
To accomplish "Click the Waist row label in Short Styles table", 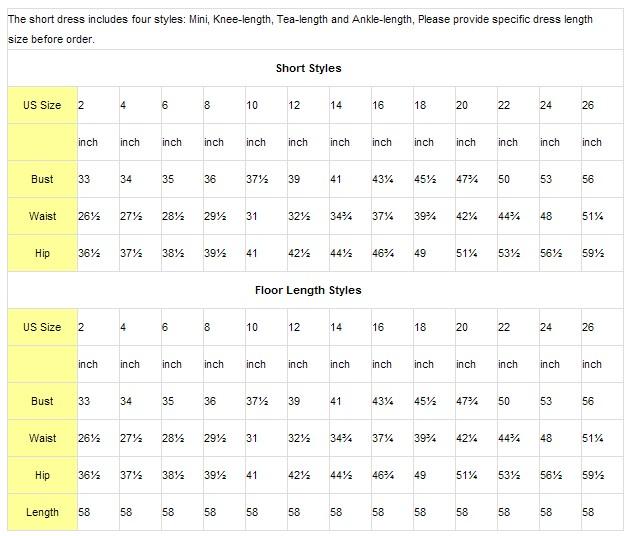I will tap(42, 216).
